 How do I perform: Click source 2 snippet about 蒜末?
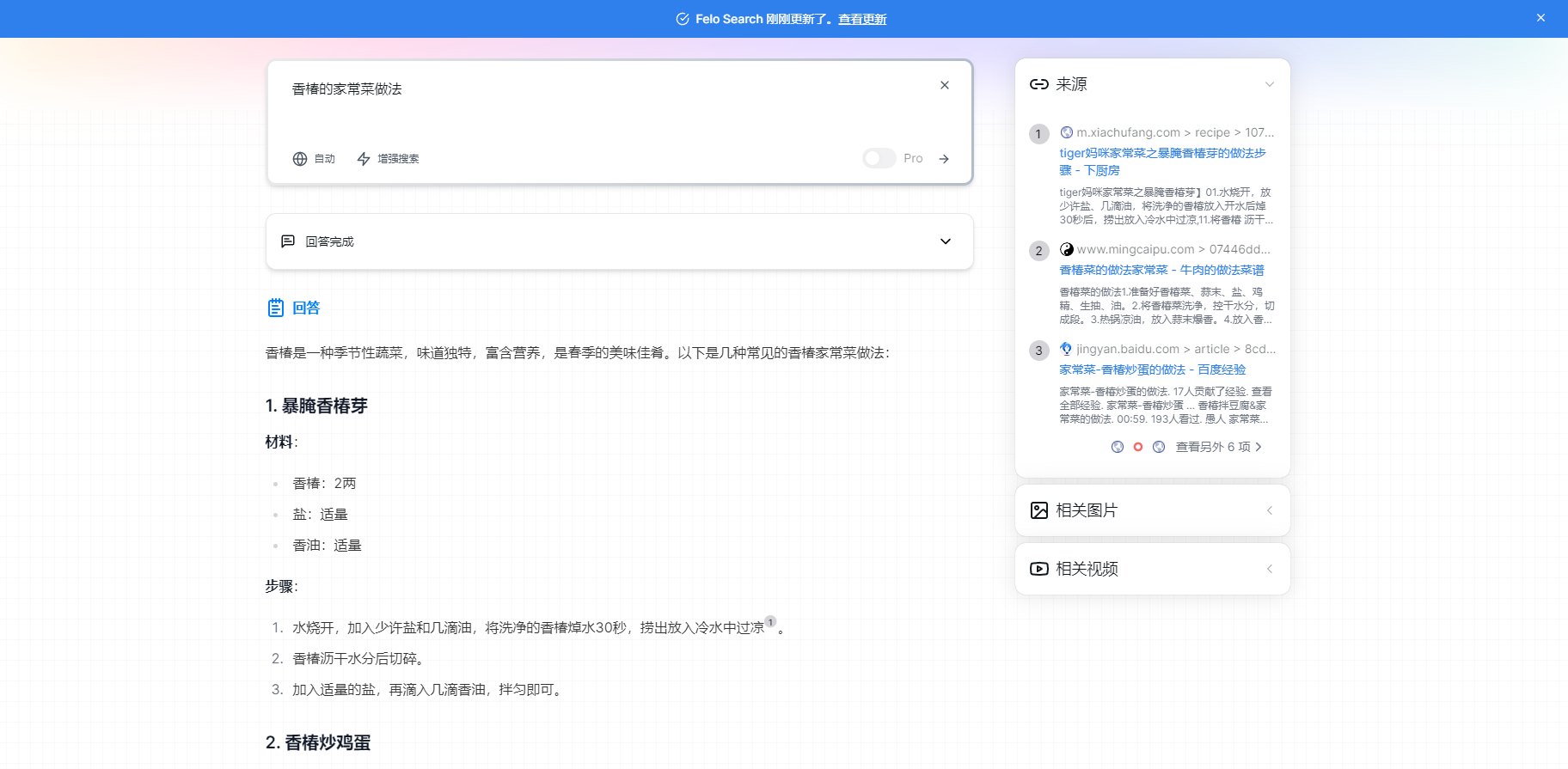1167,306
